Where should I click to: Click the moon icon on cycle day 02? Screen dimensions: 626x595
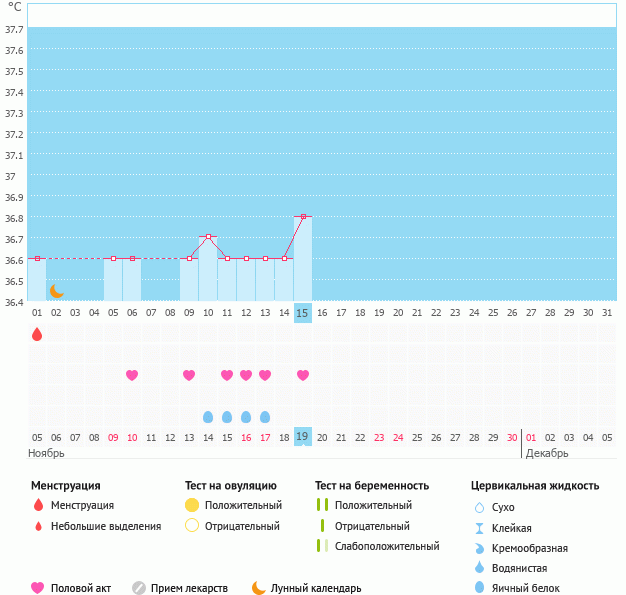coord(57,290)
